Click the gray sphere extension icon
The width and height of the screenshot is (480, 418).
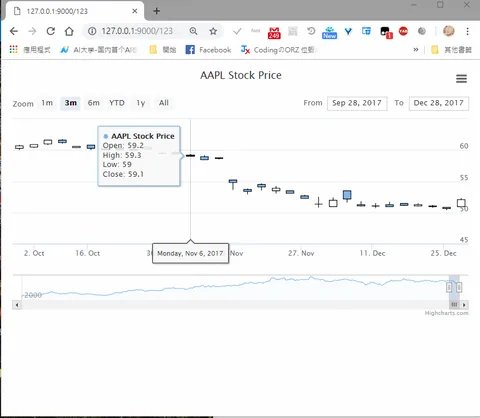422,31
